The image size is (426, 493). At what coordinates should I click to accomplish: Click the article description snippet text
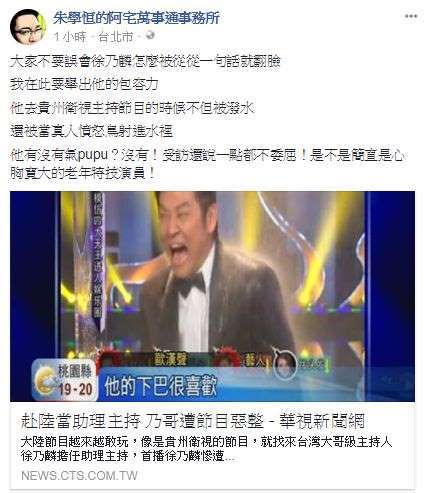point(206,449)
